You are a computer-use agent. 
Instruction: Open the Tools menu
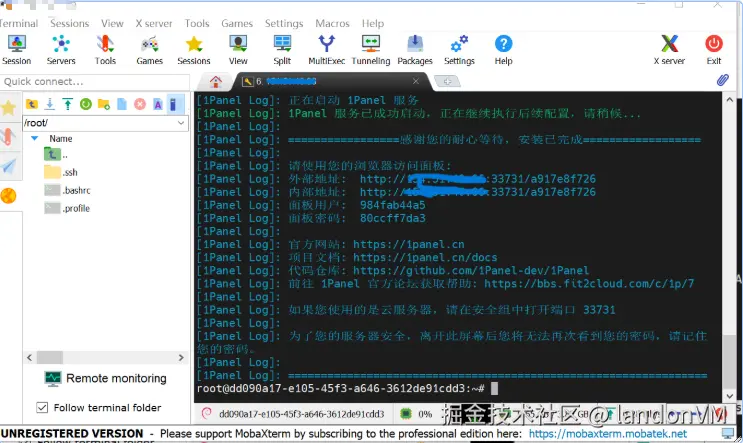tap(197, 23)
